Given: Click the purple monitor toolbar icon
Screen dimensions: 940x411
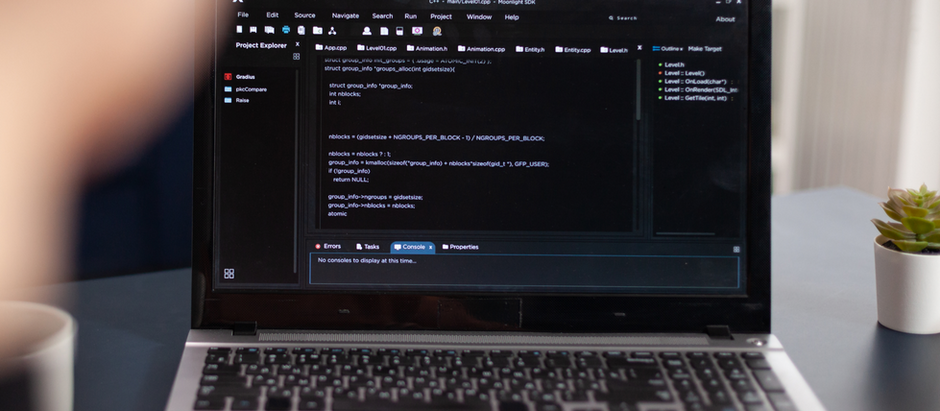Looking at the screenshot, I should [417, 31].
